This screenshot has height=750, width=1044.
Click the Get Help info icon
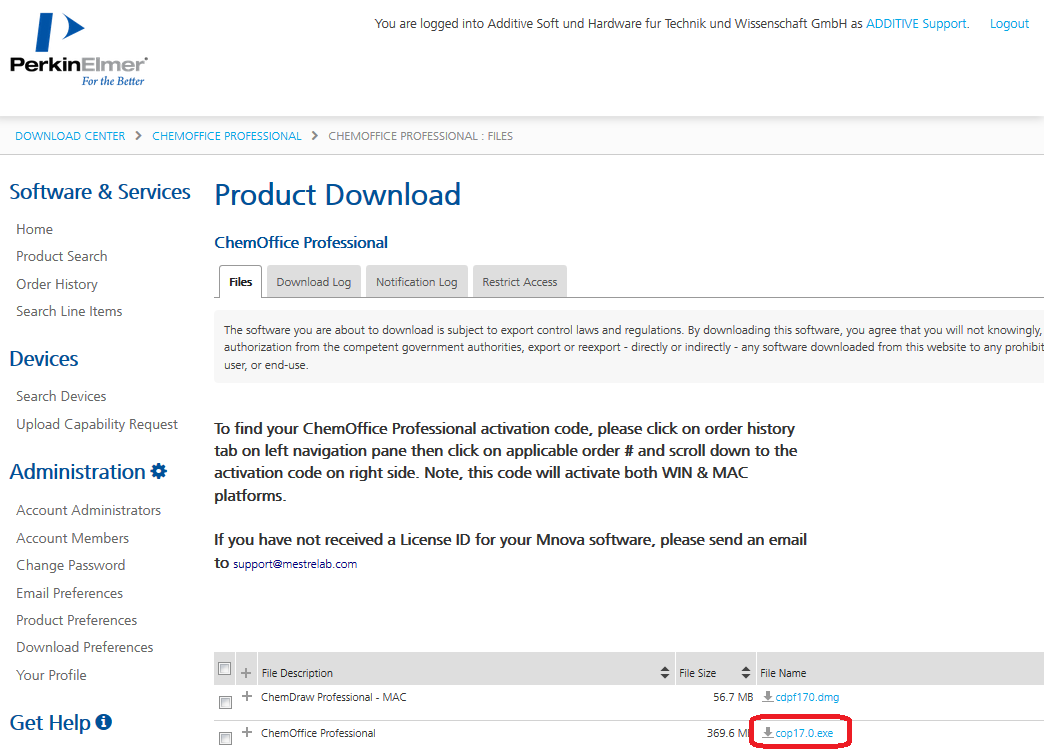point(104,722)
